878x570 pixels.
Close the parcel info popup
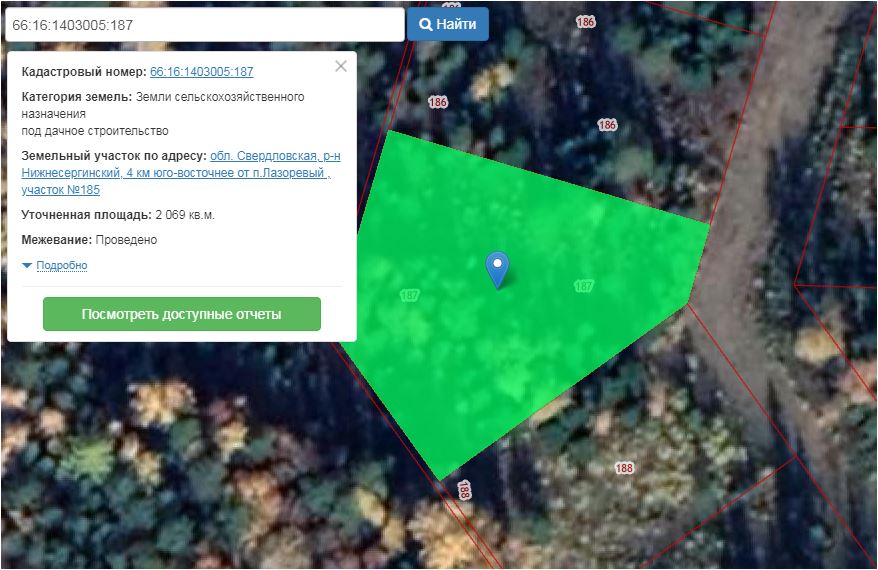coord(340,66)
